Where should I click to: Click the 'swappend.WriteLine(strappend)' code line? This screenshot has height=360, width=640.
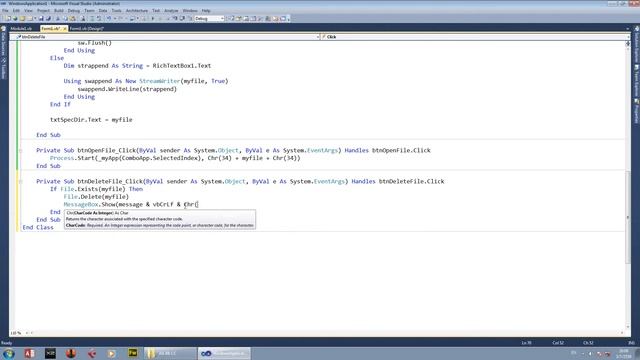[127, 89]
